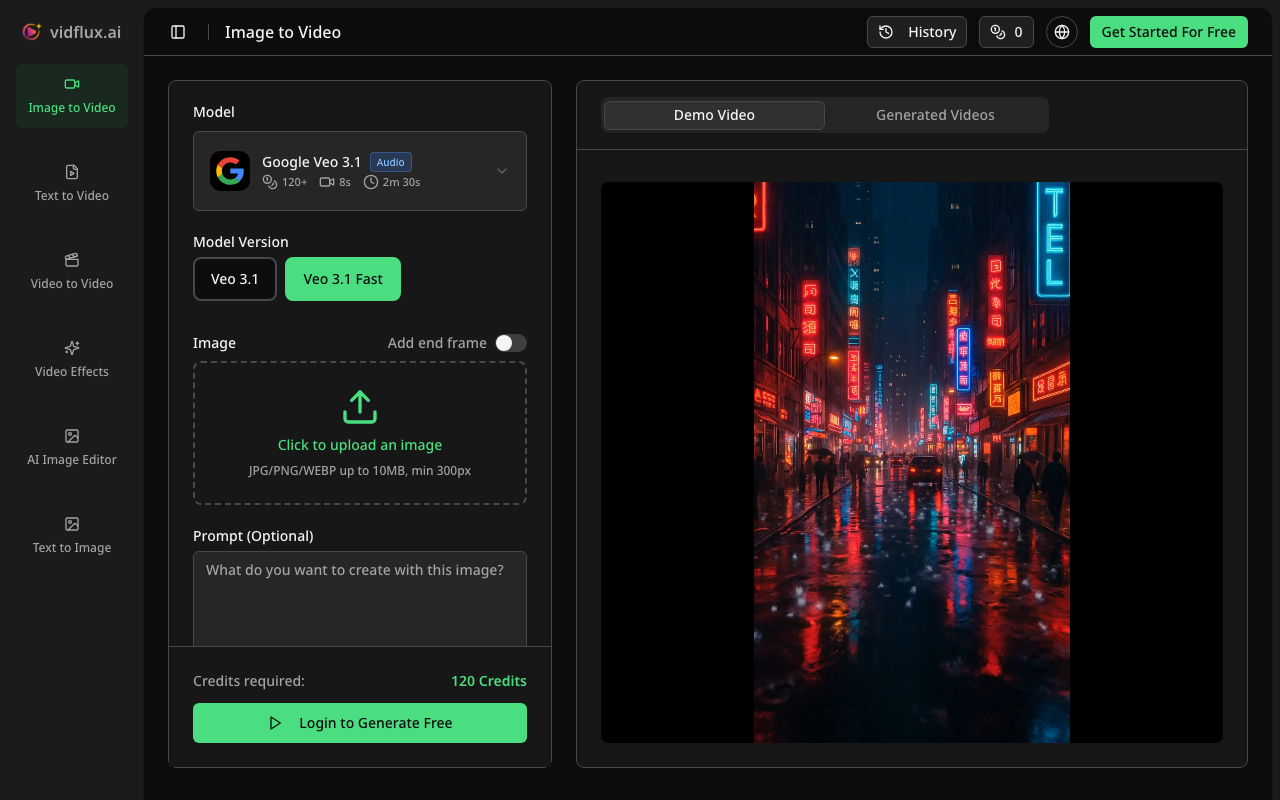Image resolution: width=1280 pixels, height=800 pixels.
Task: Open AI Image Editor in sidebar
Action: [x=72, y=448]
